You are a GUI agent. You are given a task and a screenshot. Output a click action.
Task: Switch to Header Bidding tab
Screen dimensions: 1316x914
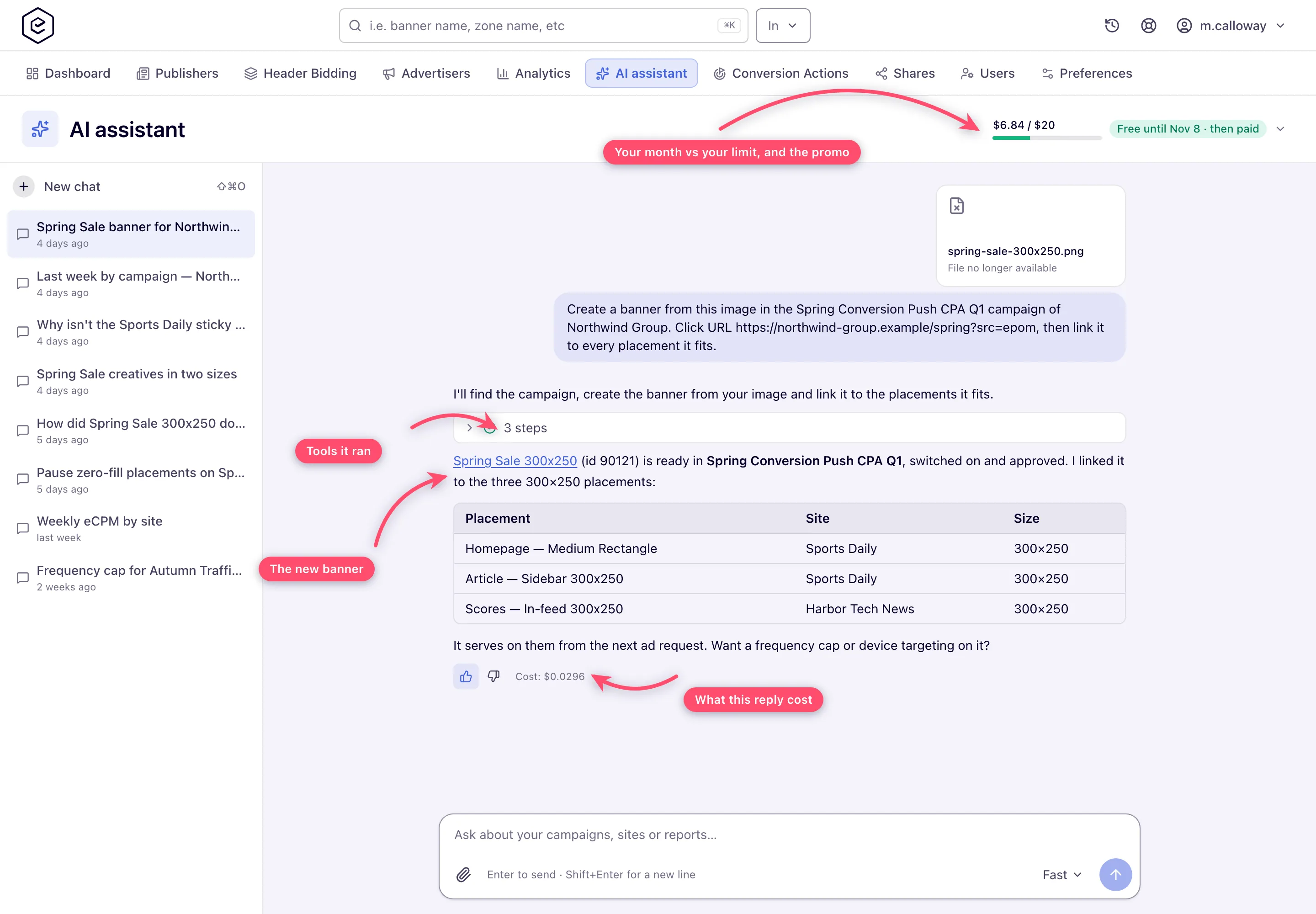click(x=300, y=73)
